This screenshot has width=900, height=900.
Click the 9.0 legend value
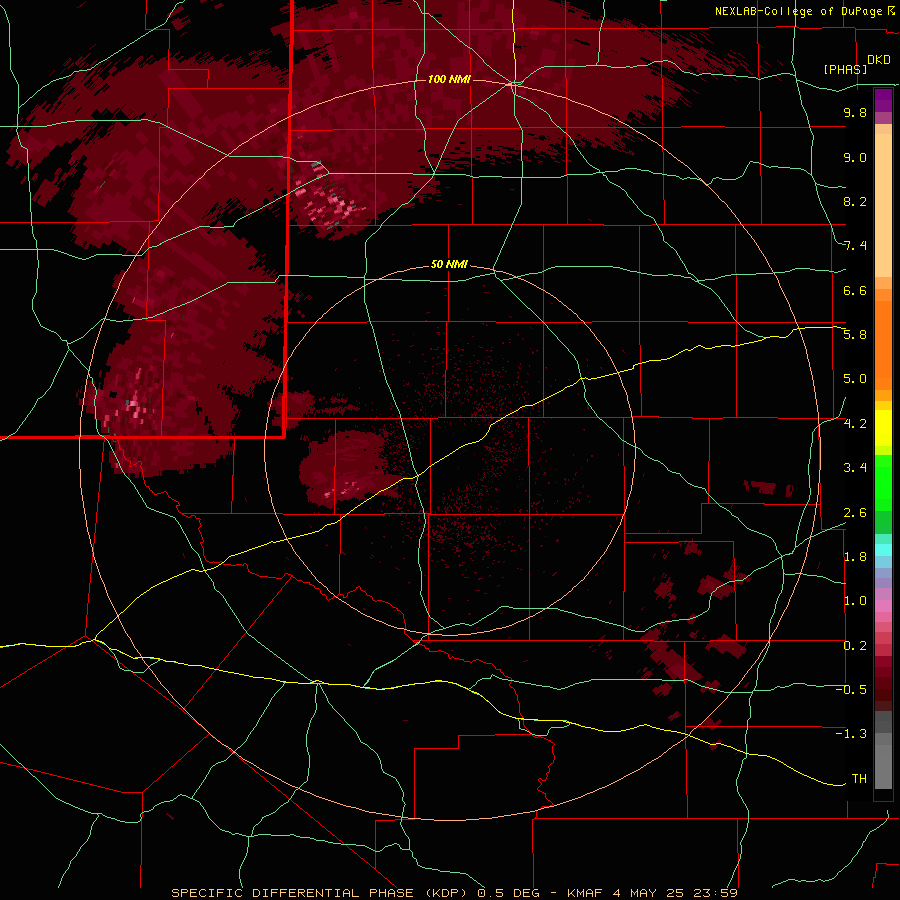tap(855, 157)
